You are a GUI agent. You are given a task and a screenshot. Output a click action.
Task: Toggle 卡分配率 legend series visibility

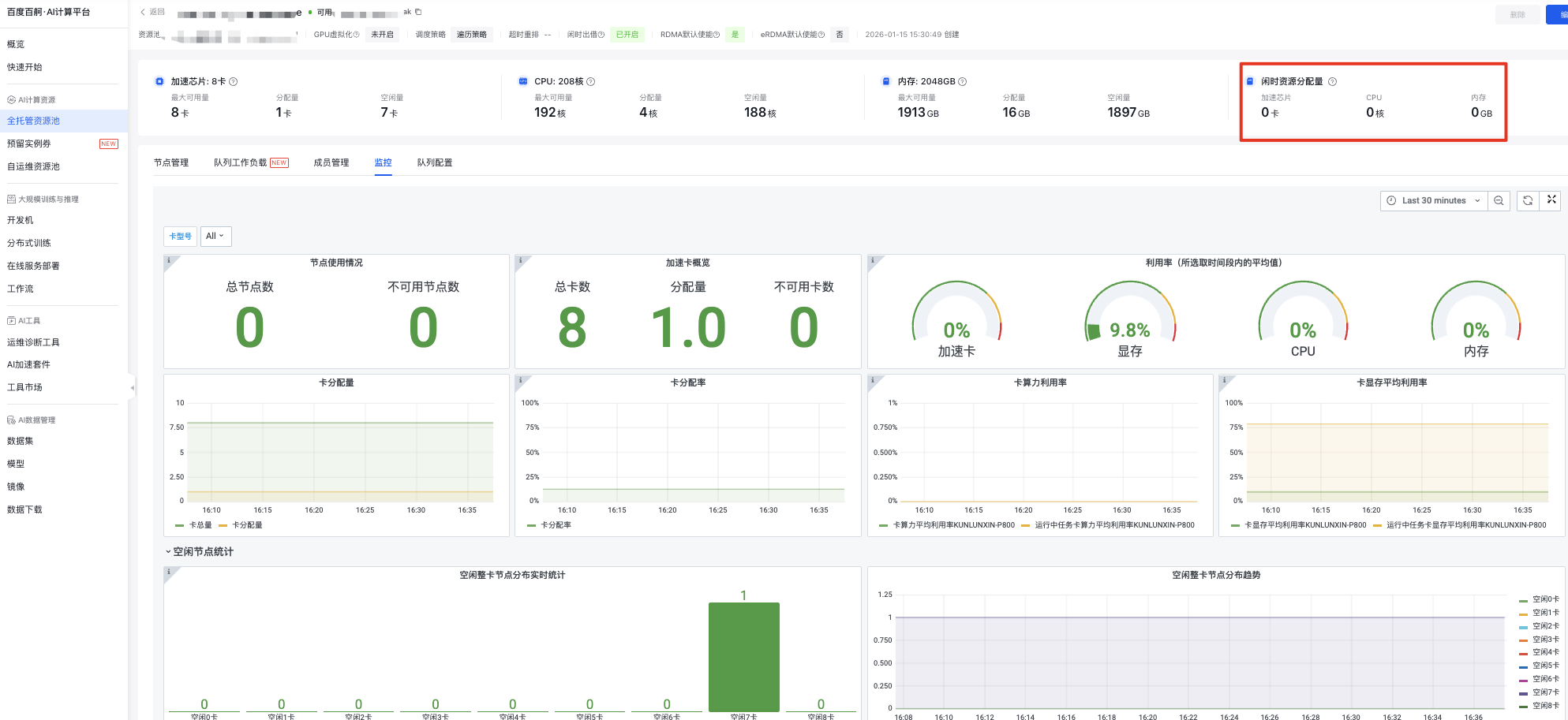556,525
